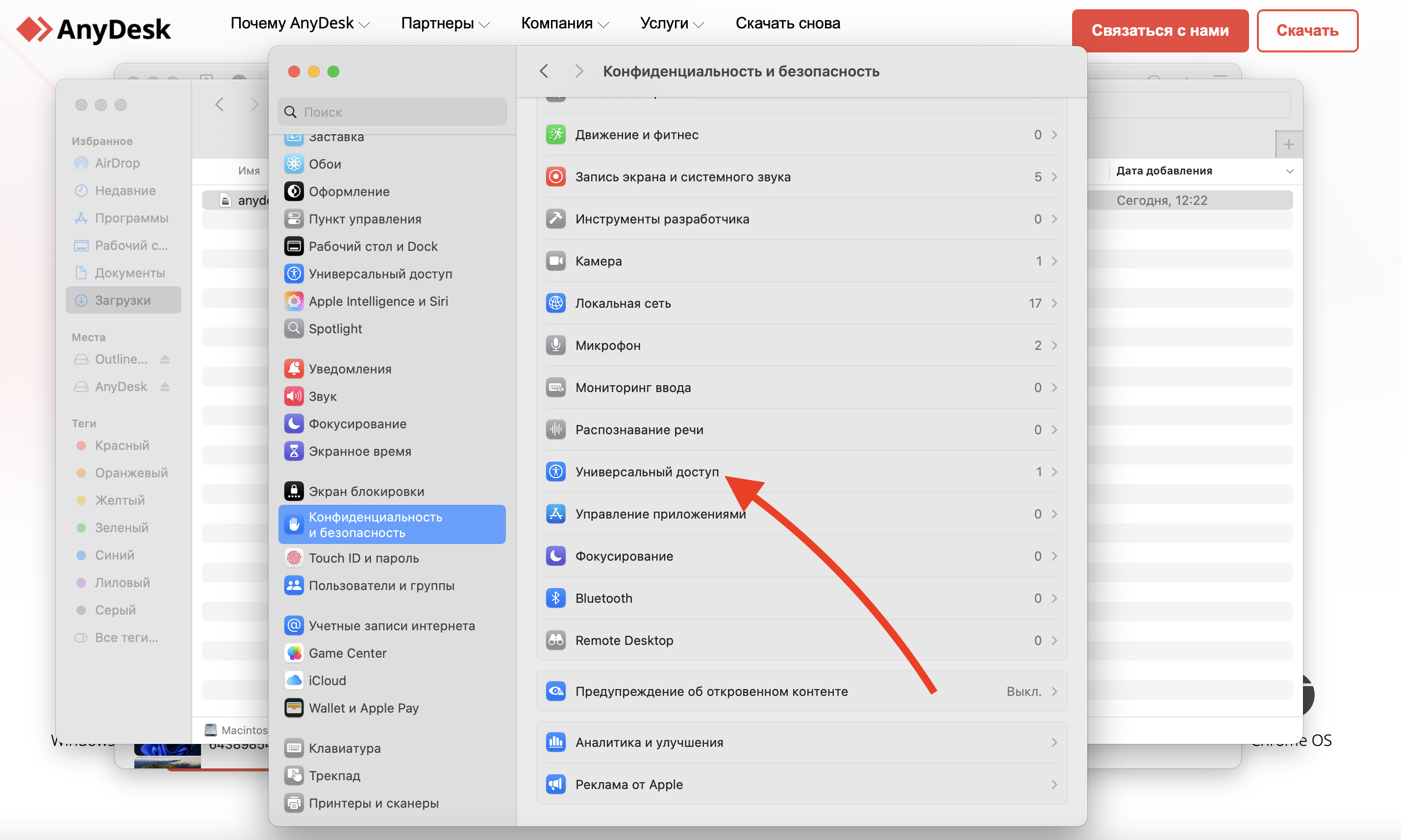Click the Sound (Звук) sidebar icon
Image resolution: width=1401 pixels, height=840 pixels.
(x=294, y=396)
